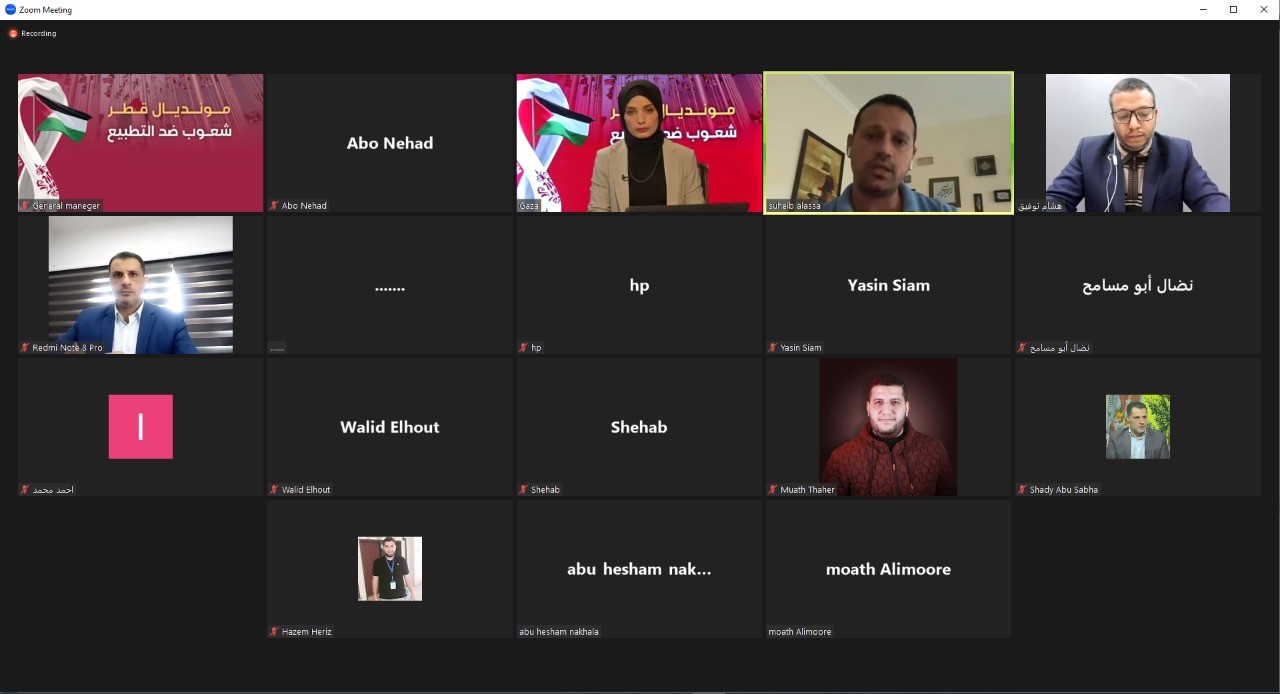1280x694 pixels.
Task: Click the pink avatar tile for احمد محمد
Action: (x=141, y=427)
